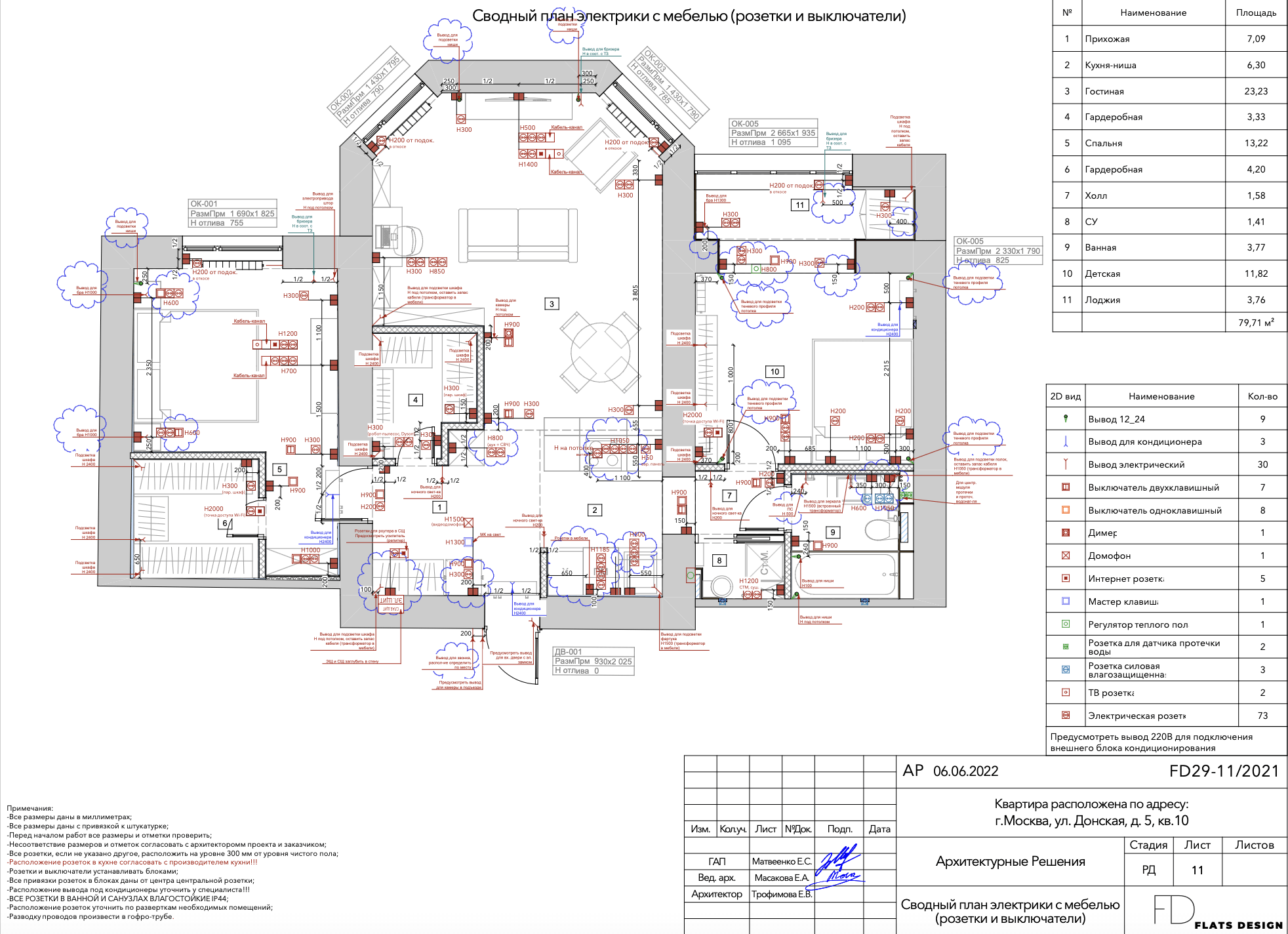Select room number box 2 in the kitchen niche
1288x934 pixels.
point(595,510)
